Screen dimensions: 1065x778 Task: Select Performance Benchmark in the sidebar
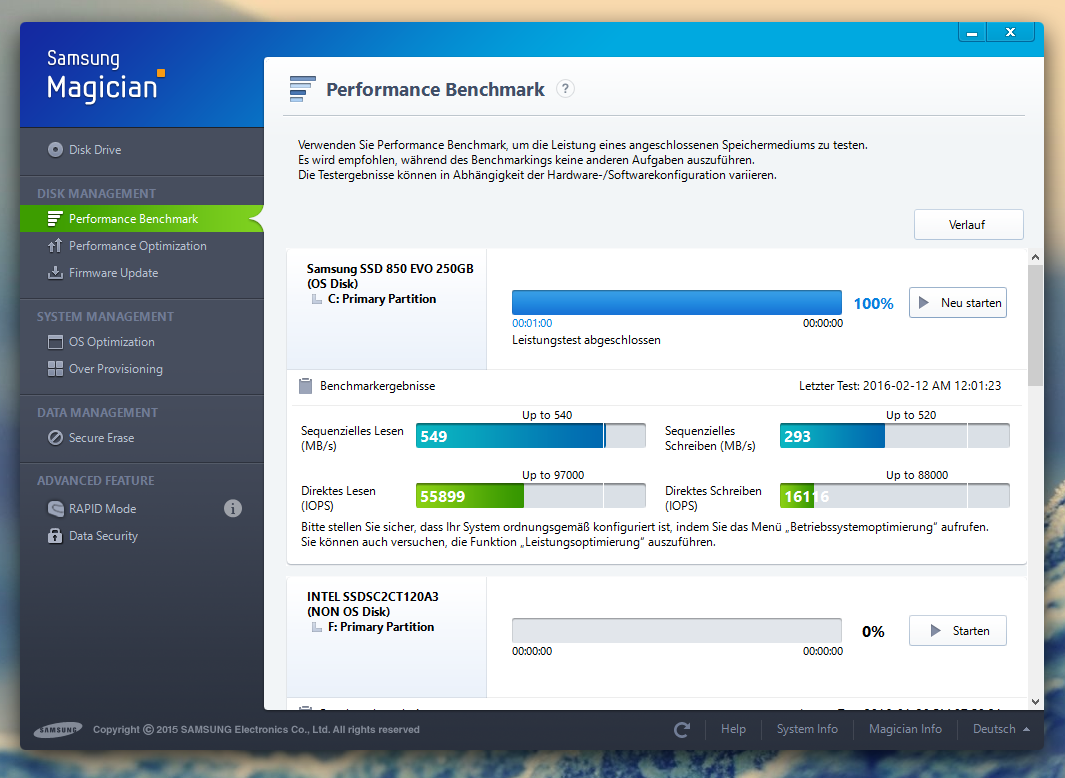pos(141,219)
